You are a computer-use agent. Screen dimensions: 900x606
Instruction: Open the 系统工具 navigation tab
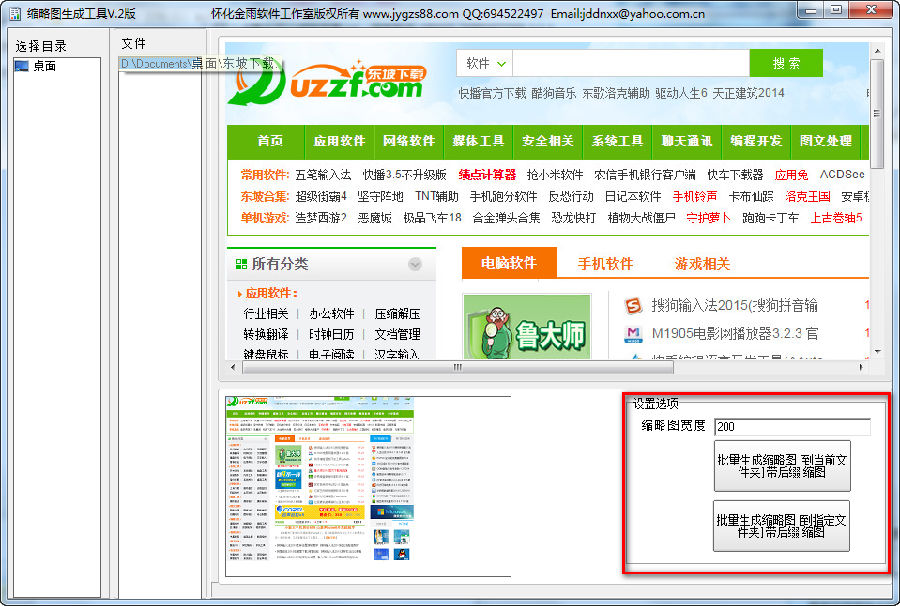coord(617,141)
